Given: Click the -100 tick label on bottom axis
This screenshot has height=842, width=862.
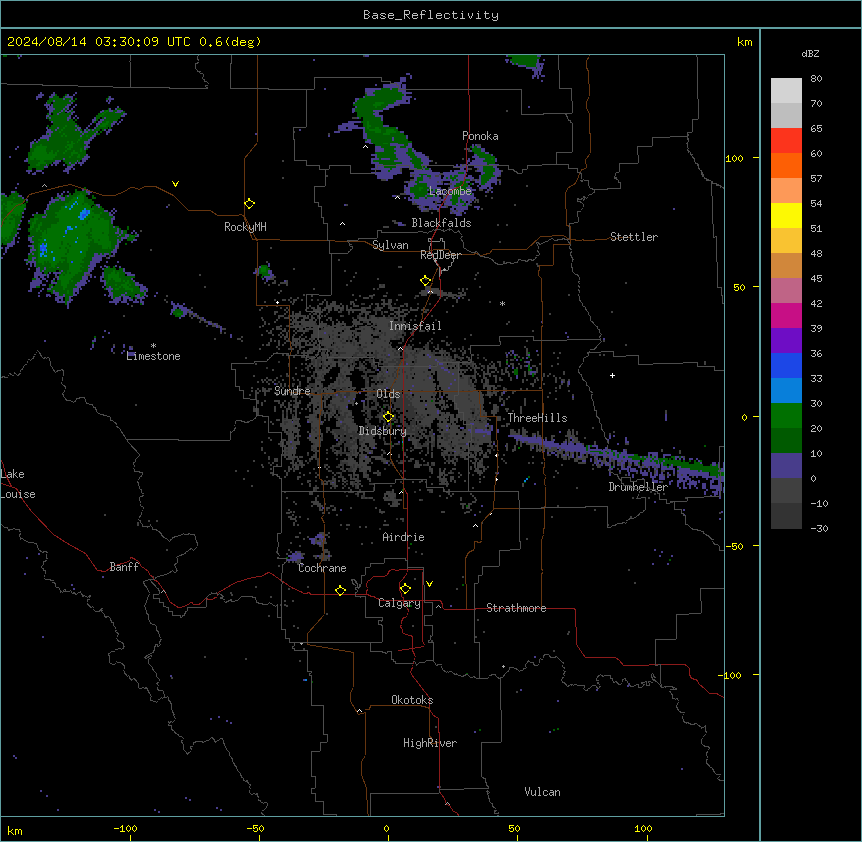Looking at the screenshot, I should pyautogui.click(x=125, y=828).
